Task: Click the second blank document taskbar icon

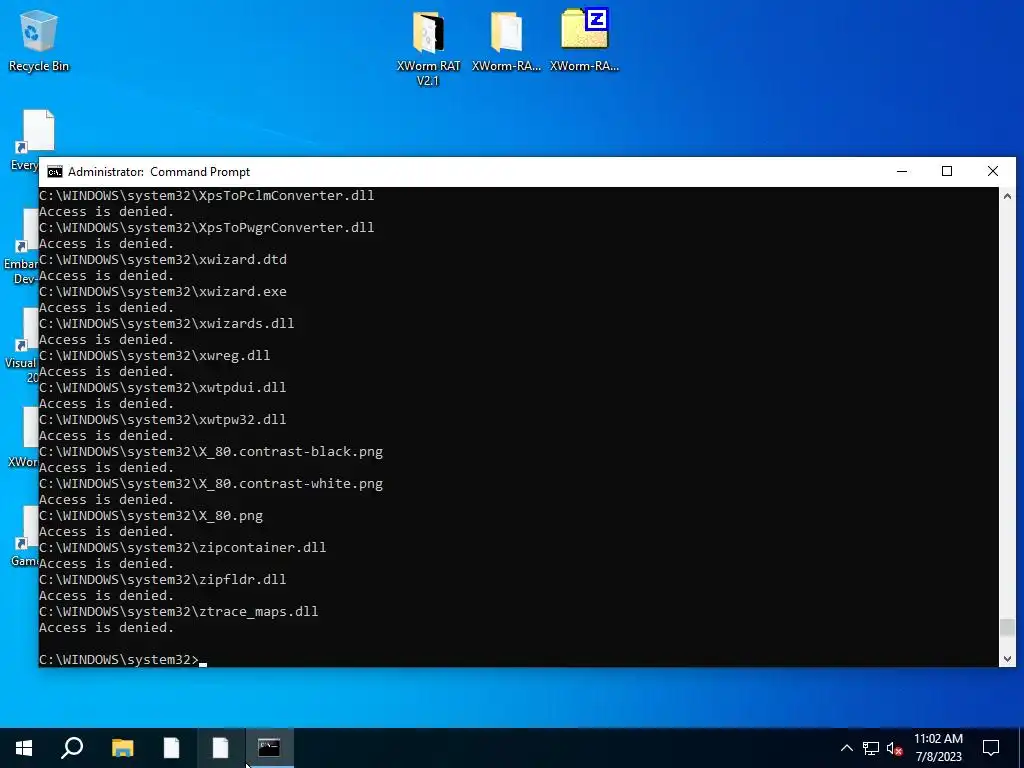Action: pos(220,748)
